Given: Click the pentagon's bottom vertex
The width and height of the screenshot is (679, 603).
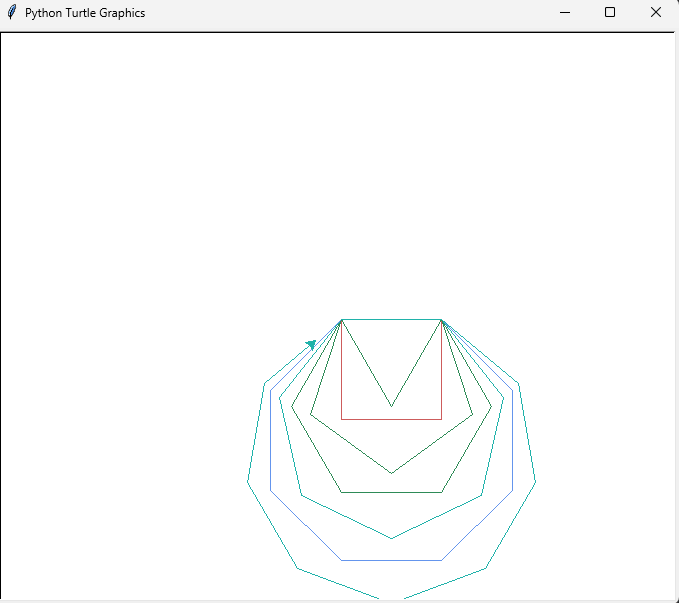Looking at the screenshot, I should click(391, 473).
